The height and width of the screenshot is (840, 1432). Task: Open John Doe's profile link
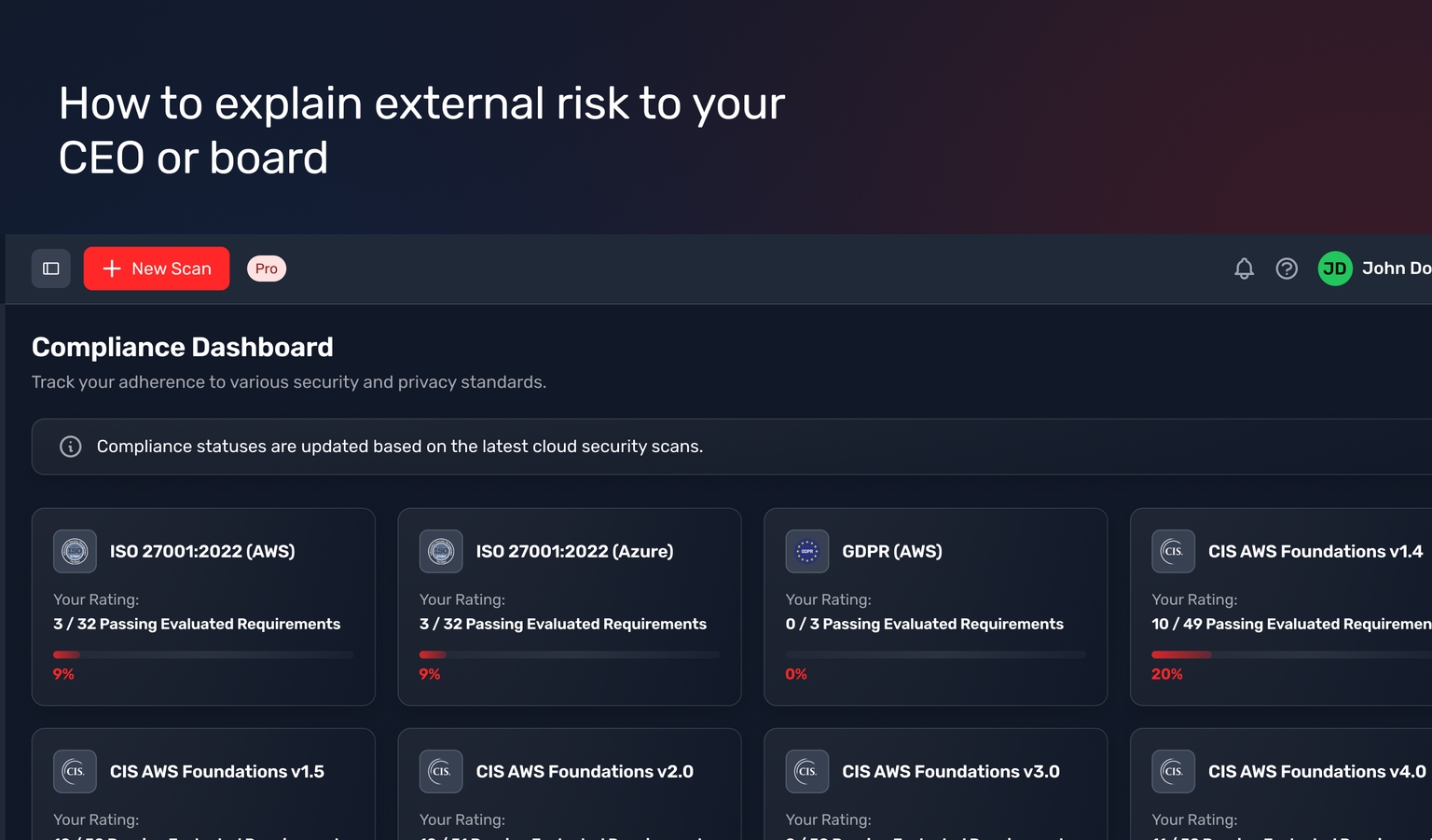(x=1396, y=268)
